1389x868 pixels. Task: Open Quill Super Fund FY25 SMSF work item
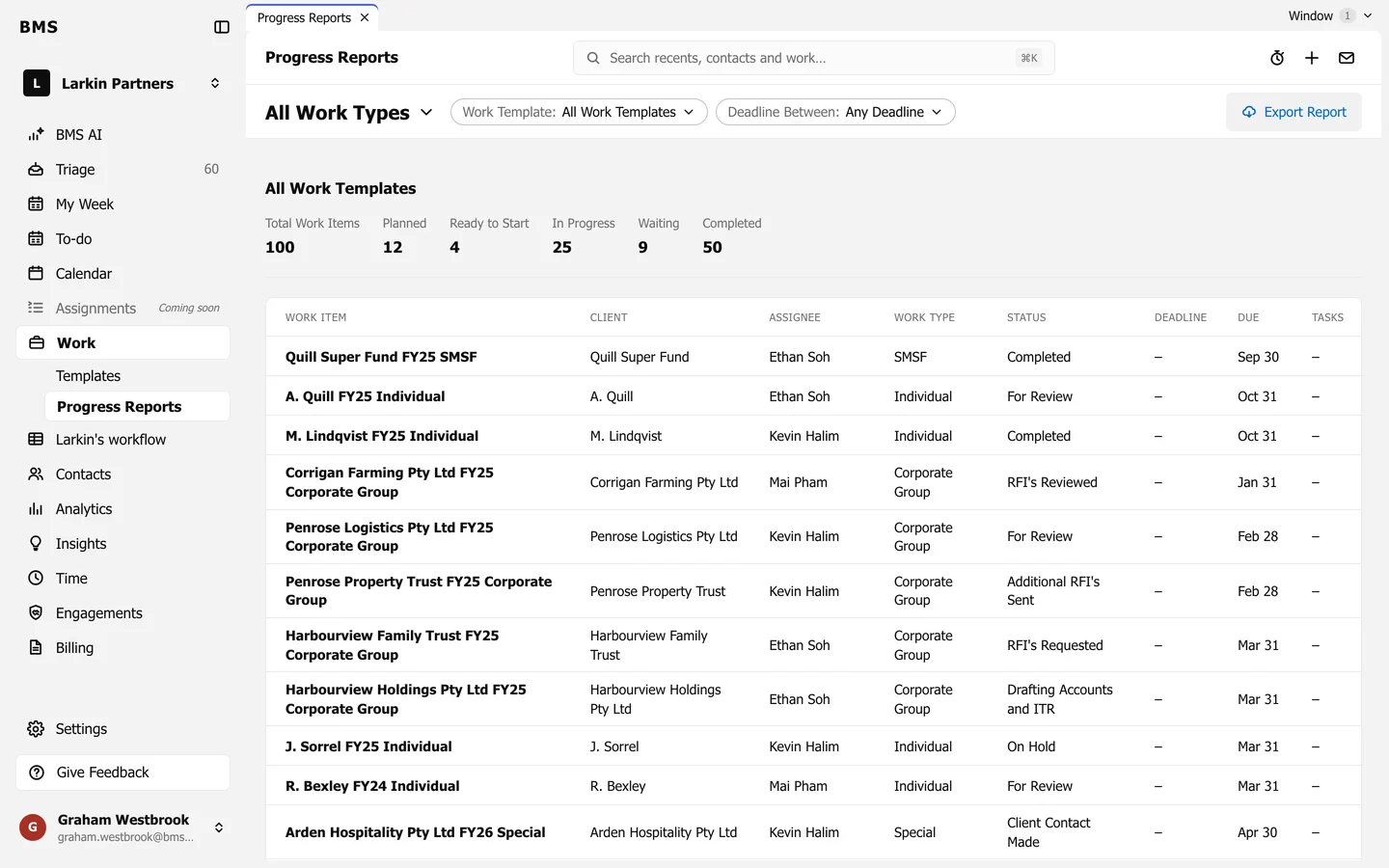click(x=381, y=357)
